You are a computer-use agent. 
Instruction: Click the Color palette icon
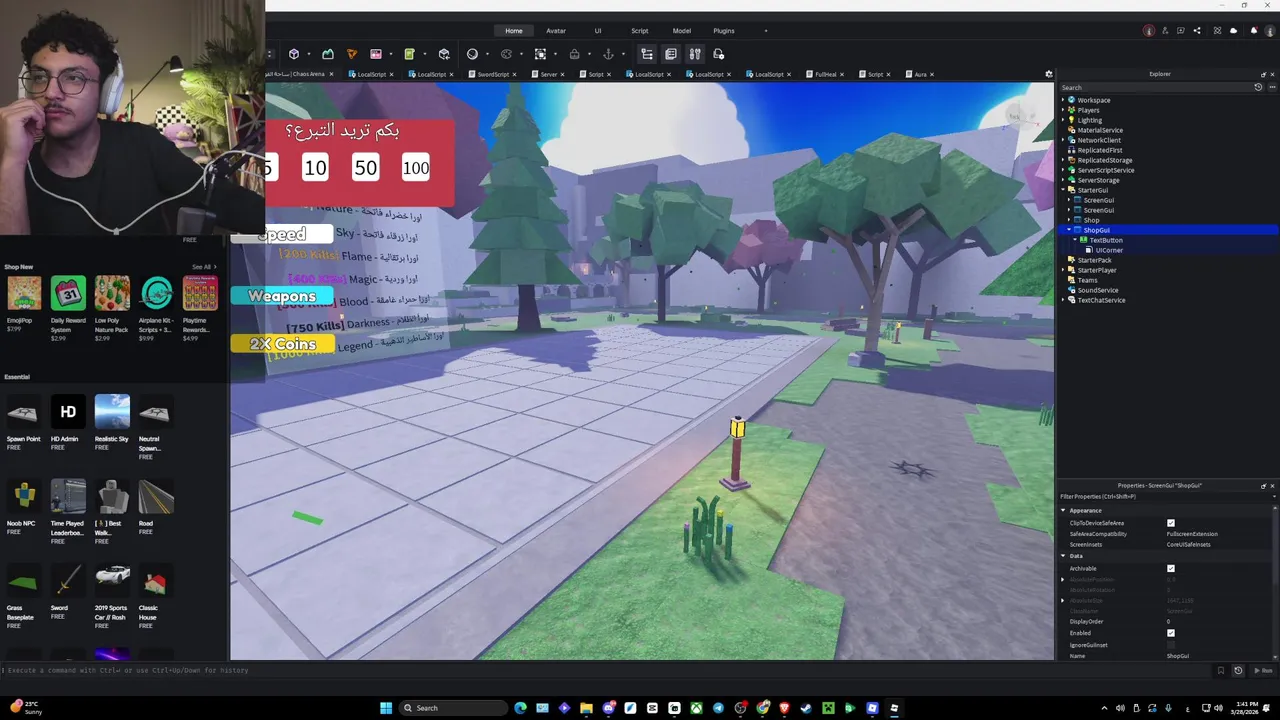pyautogui.click(x=506, y=54)
